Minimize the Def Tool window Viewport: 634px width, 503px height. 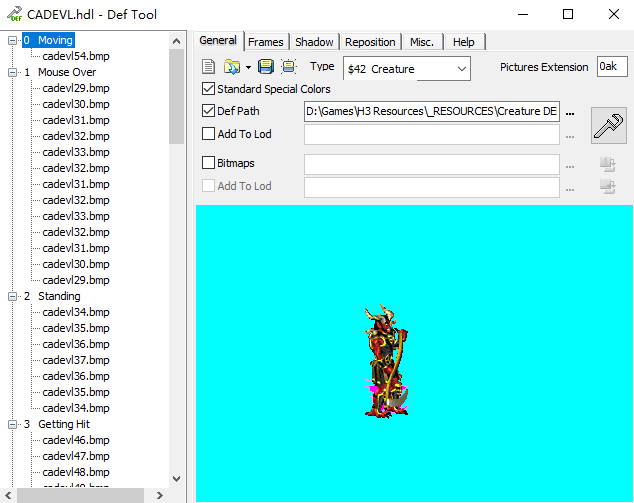[523, 14]
